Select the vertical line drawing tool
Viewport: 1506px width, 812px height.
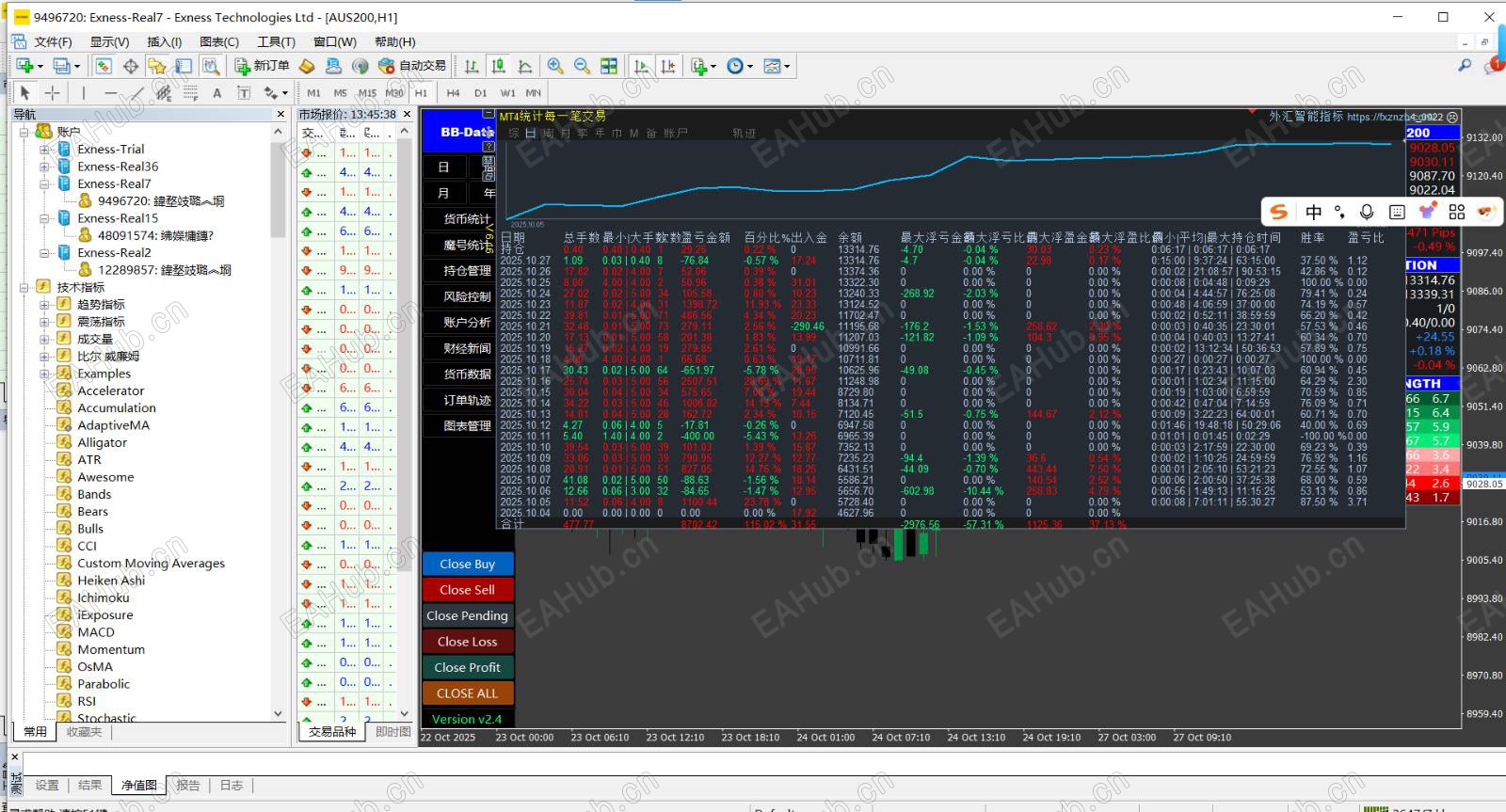[x=83, y=92]
